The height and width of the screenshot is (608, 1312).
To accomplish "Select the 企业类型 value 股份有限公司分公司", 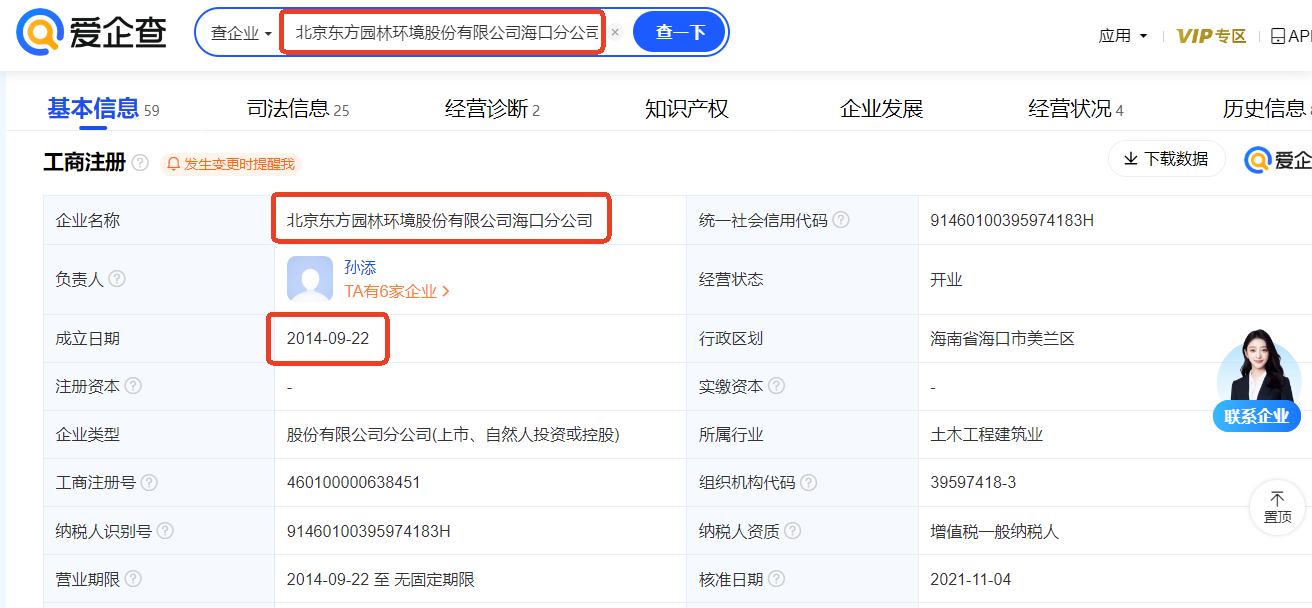I will (453, 435).
